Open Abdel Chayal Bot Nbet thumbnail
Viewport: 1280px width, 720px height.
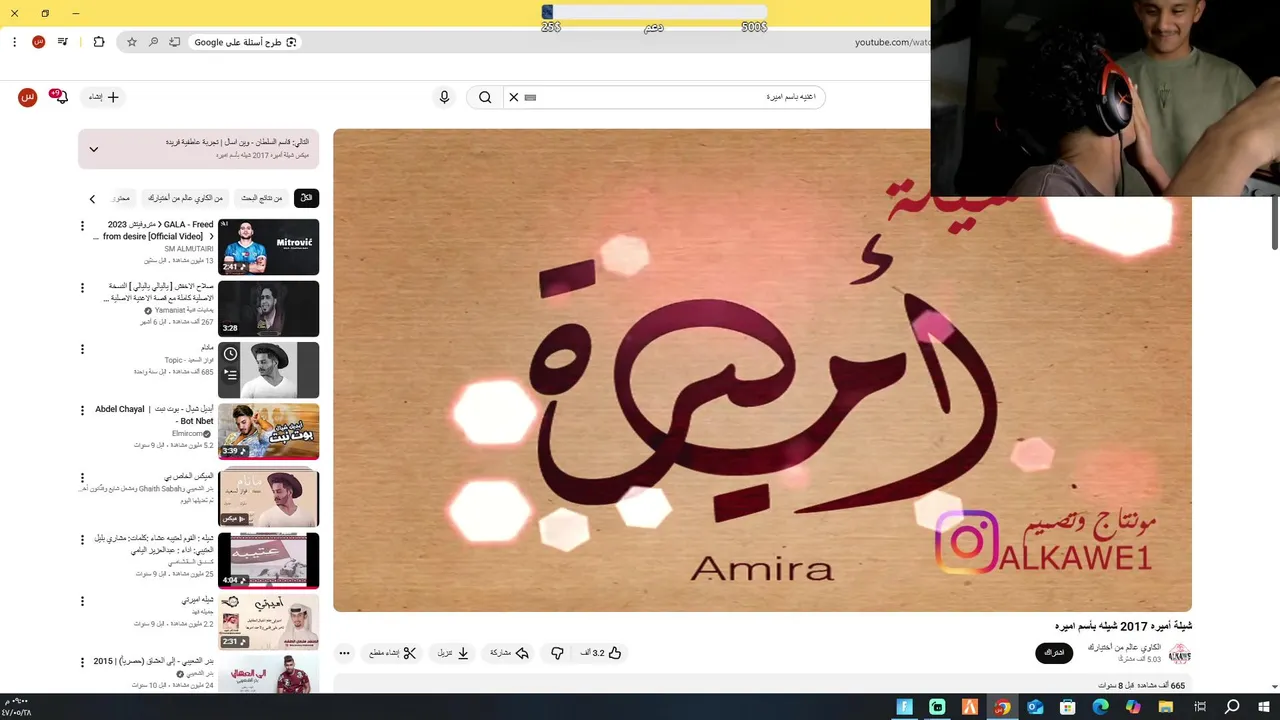[268, 431]
